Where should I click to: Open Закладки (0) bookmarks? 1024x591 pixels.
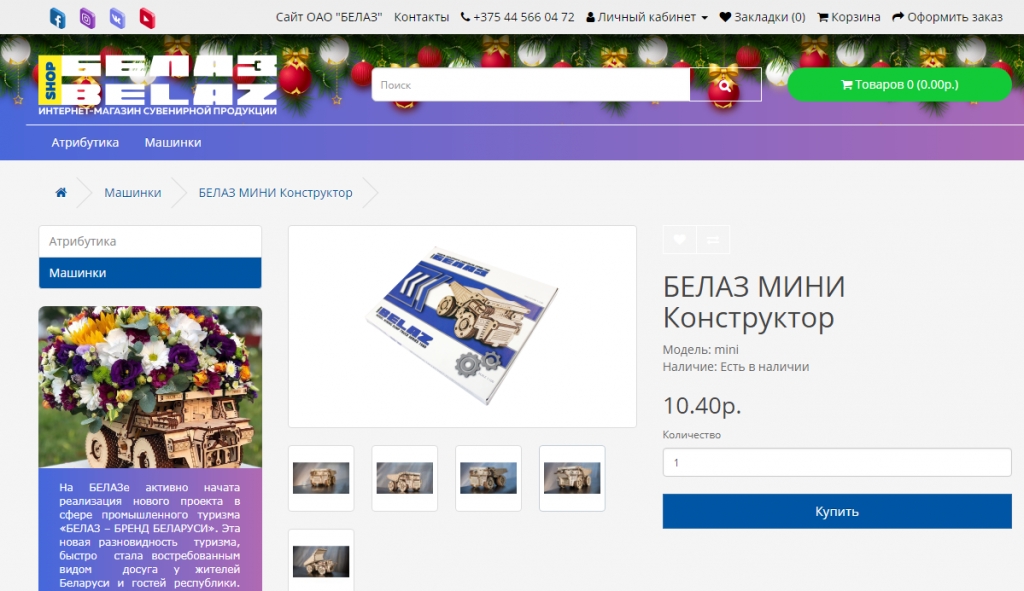click(x=762, y=17)
